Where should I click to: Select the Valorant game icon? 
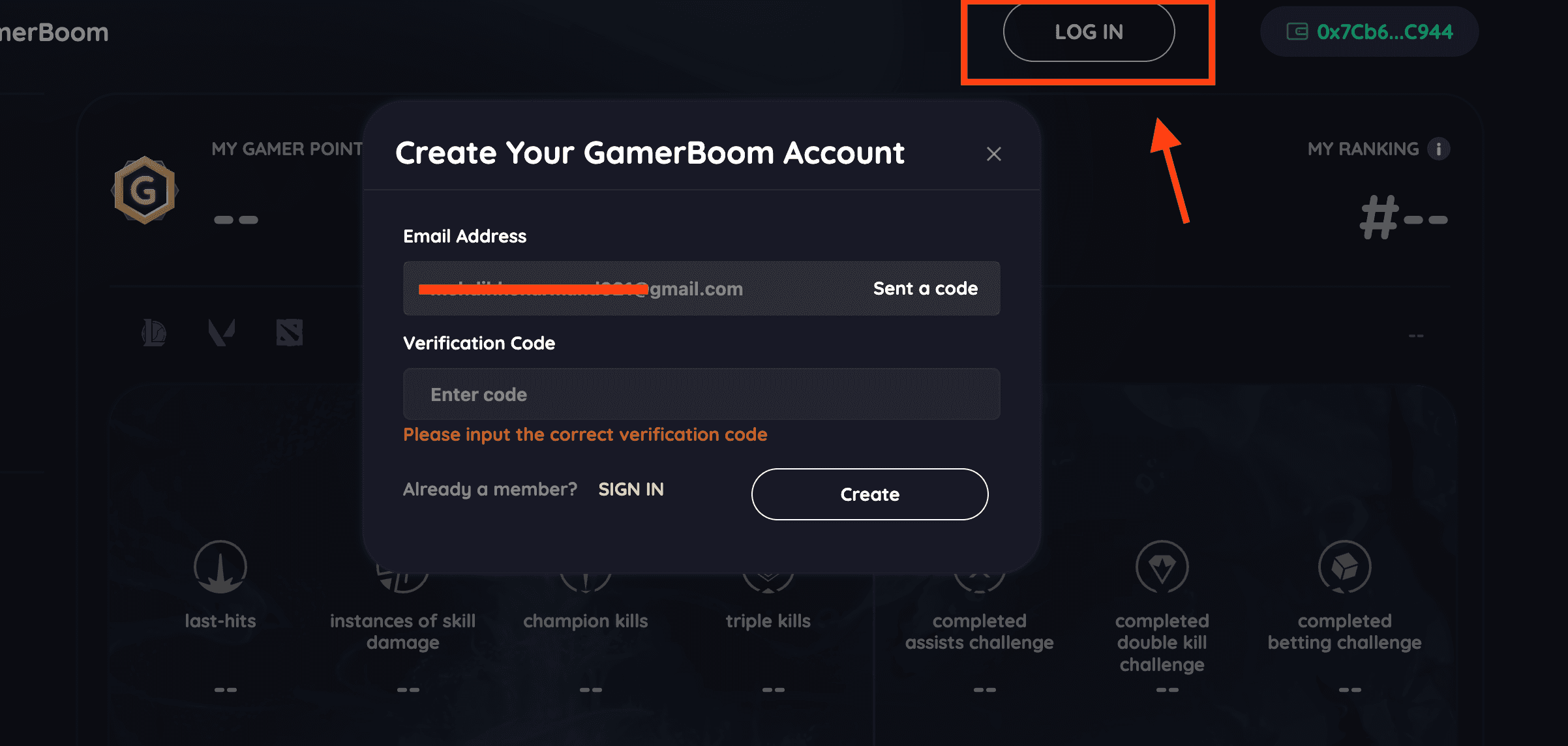(x=222, y=333)
